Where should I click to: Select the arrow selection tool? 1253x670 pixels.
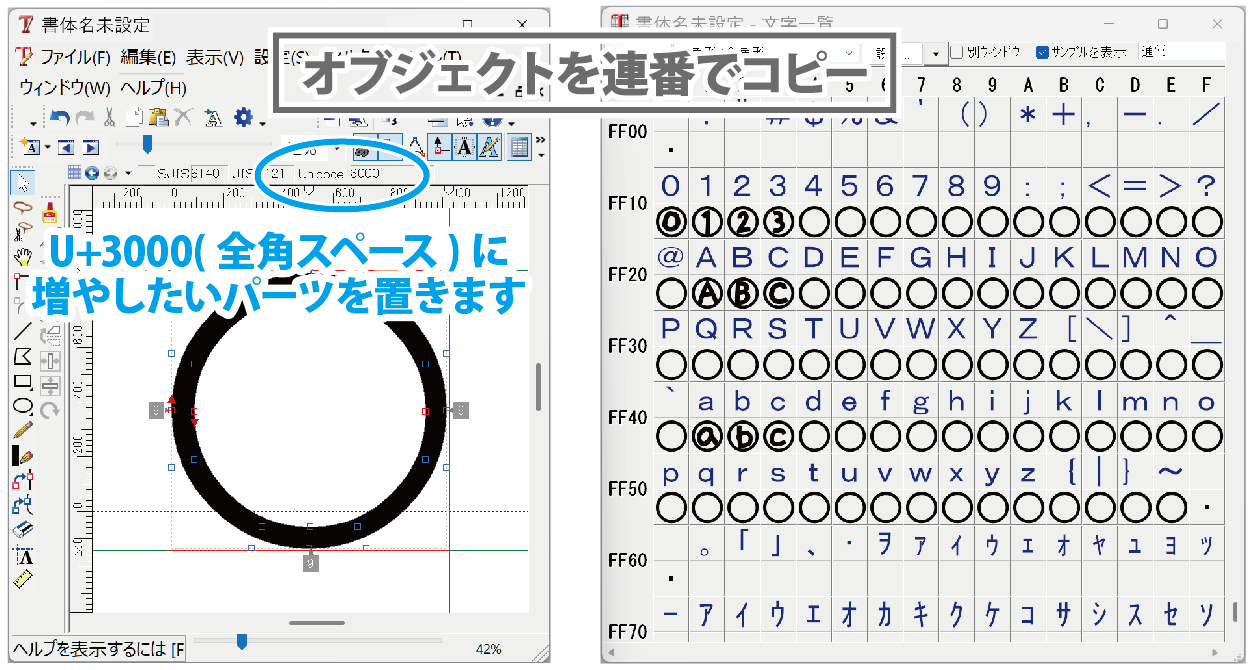pos(22,182)
